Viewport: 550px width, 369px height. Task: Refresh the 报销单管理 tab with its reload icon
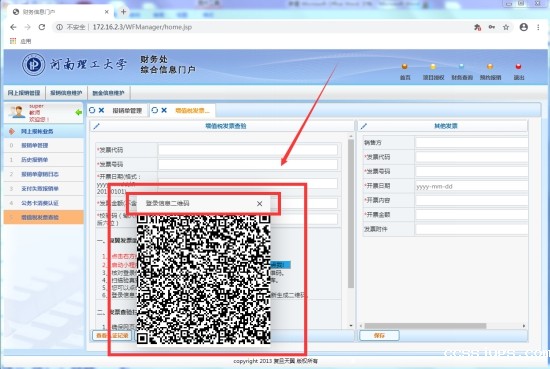pos(92,110)
